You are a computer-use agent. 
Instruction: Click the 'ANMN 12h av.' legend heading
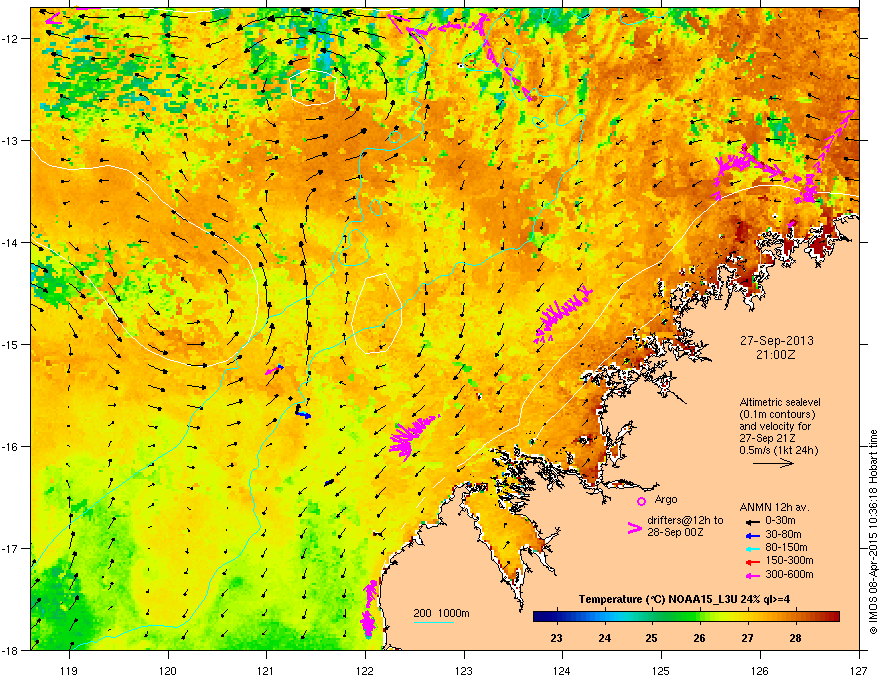pyautogui.click(x=774, y=507)
